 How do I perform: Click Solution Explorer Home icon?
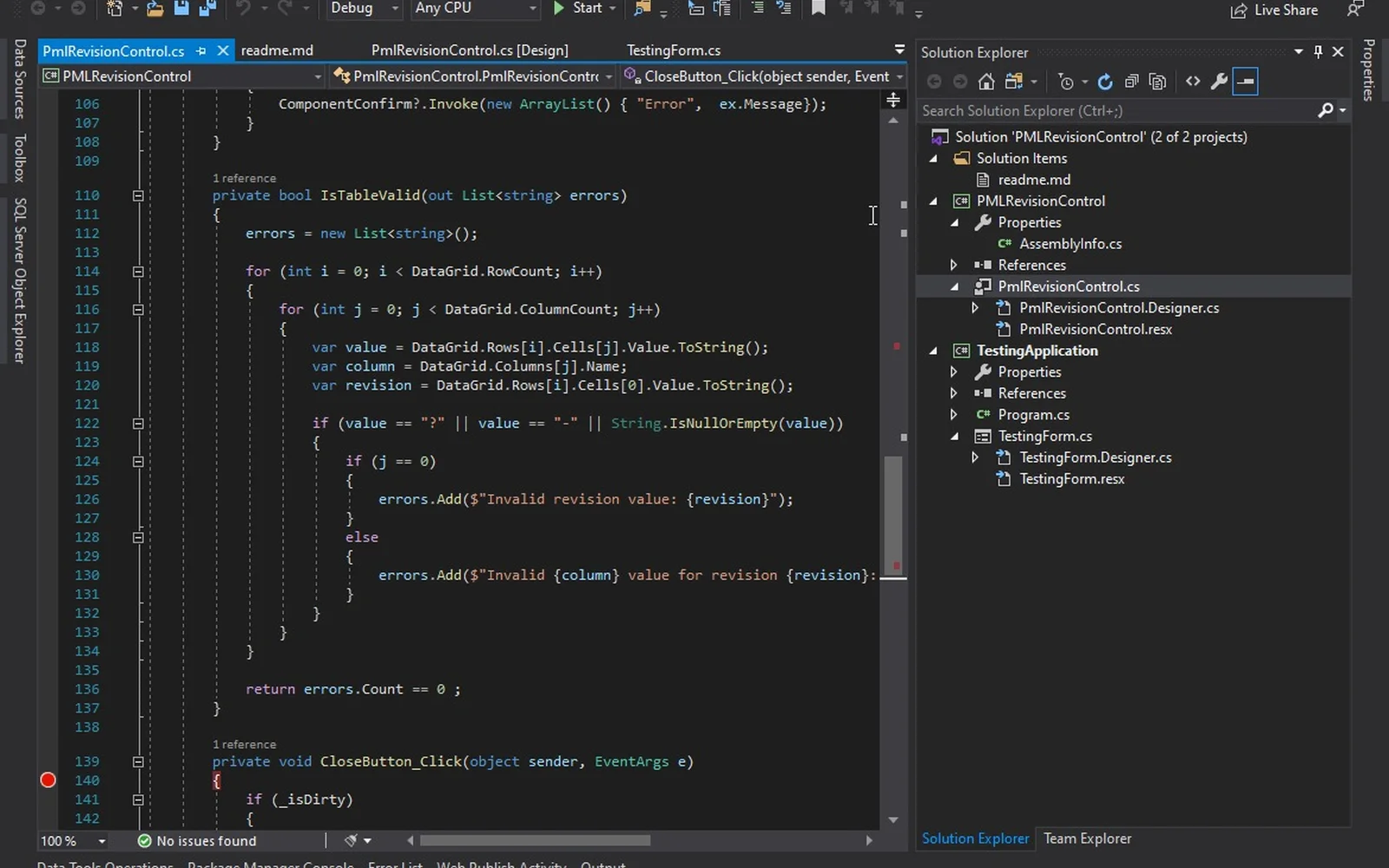pyautogui.click(x=986, y=82)
